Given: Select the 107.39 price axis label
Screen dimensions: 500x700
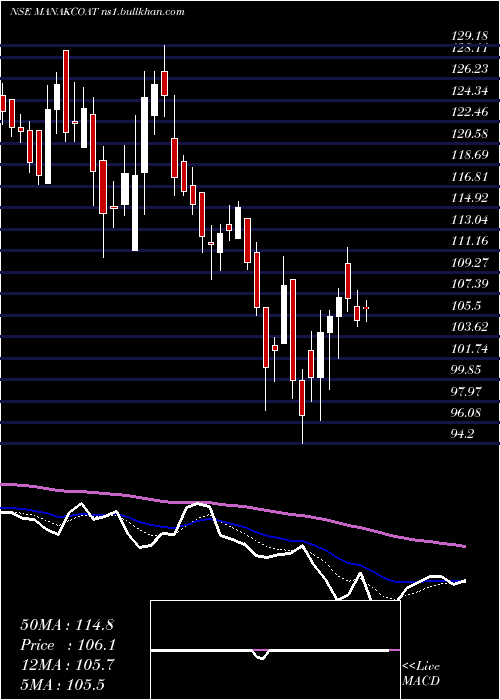Looking at the screenshot, I should (470, 284).
